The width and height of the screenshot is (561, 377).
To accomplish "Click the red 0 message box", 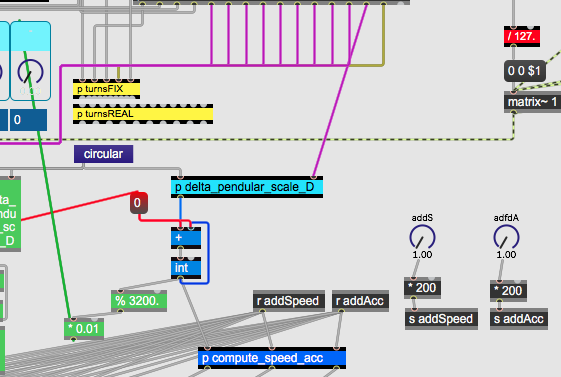I will coord(139,203).
